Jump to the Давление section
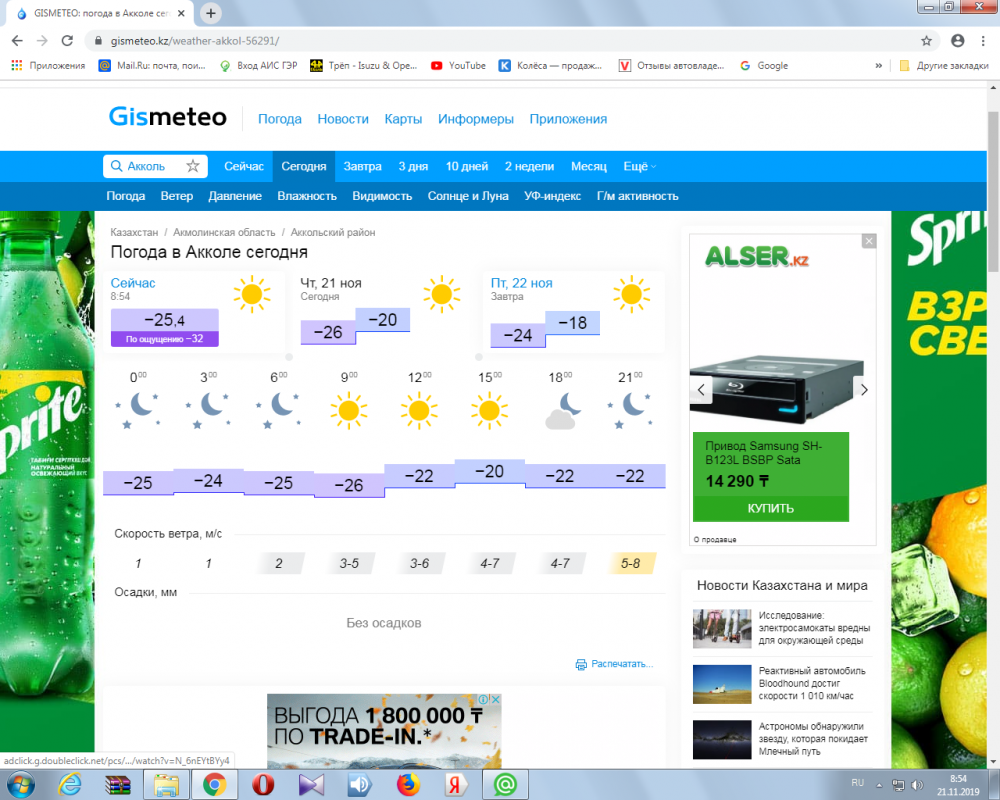The height and width of the screenshot is (800, 1000). 235,196
